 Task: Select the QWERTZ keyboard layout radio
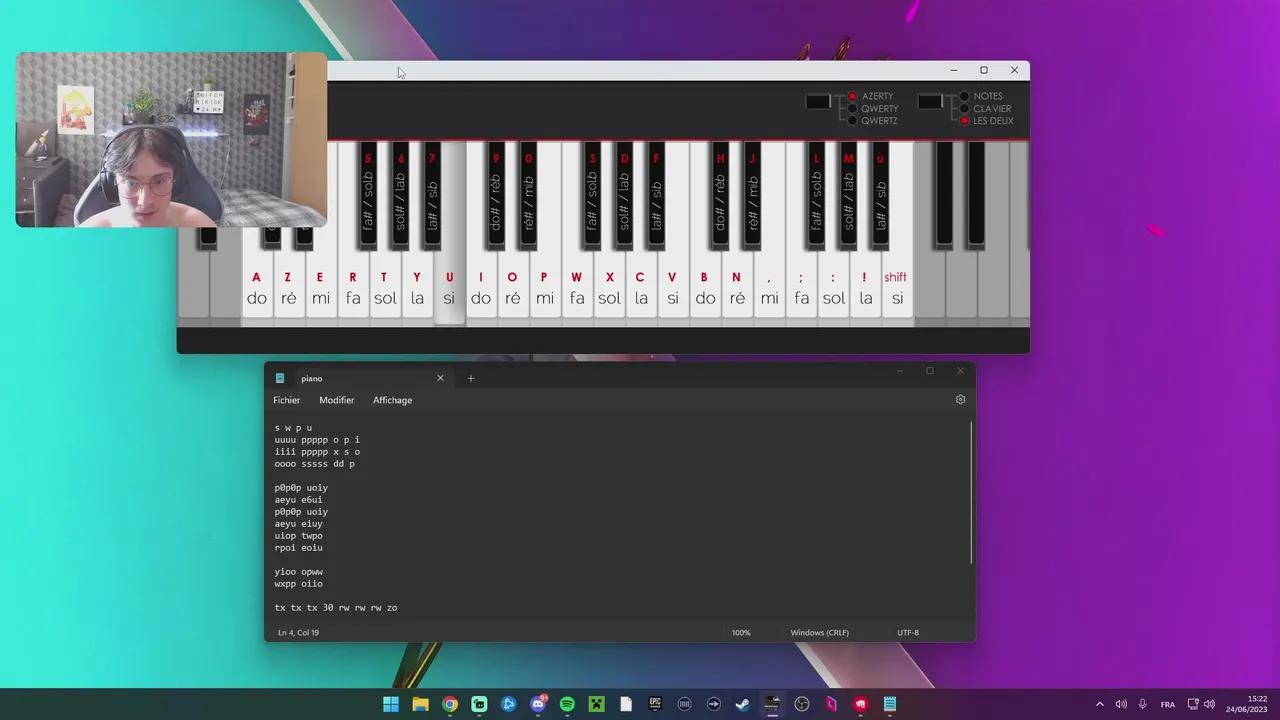click(853, 121)
